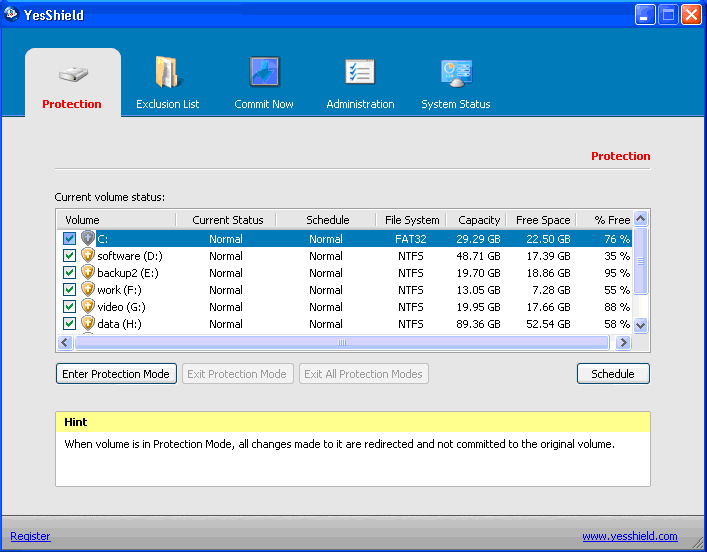Sort by the Capacity column header
The image size is (707, 552).
tap(476, 220)
